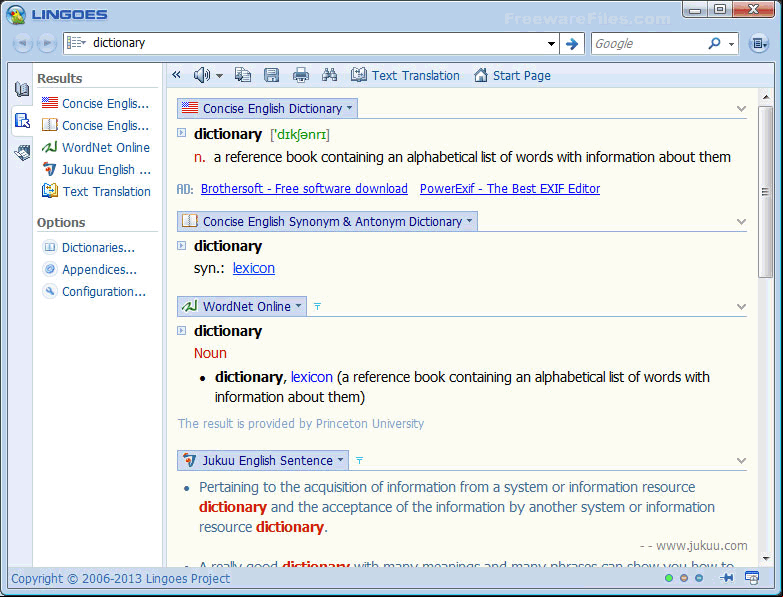The height and width of the screenshot is (597, 783).
Task: Click the blue Go arrow button
Action: click(572, 44)
